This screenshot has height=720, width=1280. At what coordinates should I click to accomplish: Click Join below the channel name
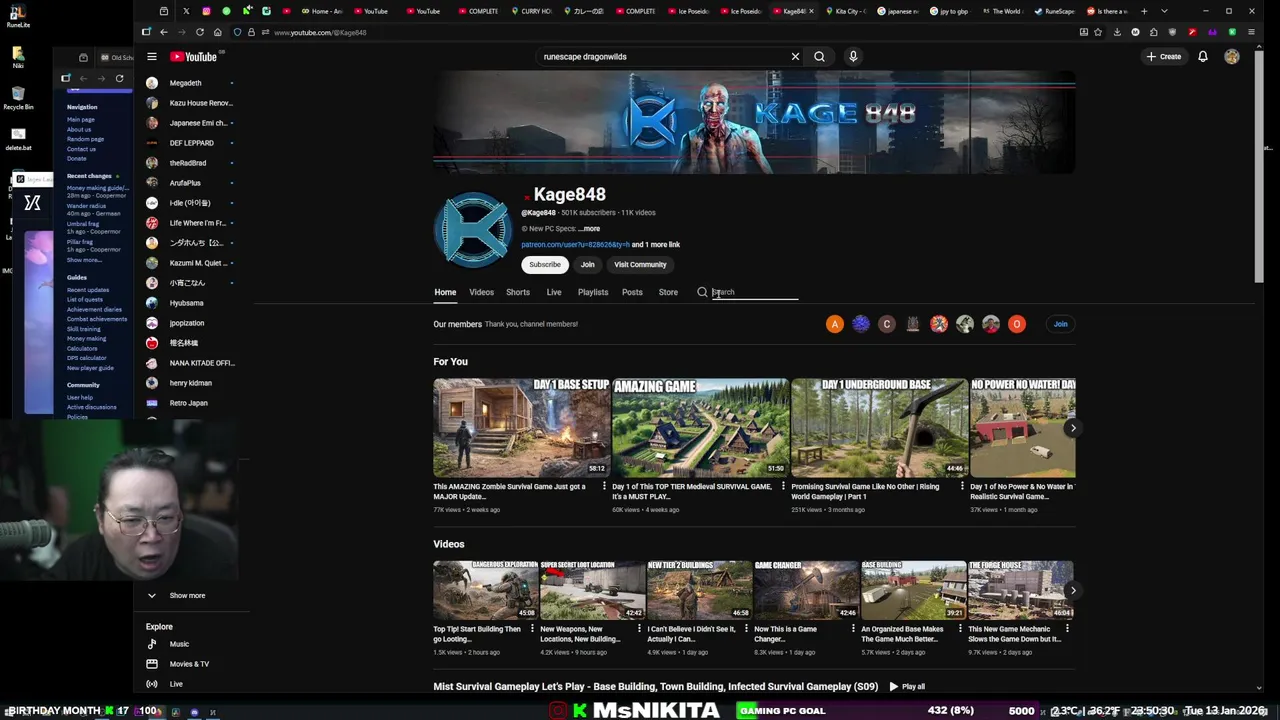588,265
